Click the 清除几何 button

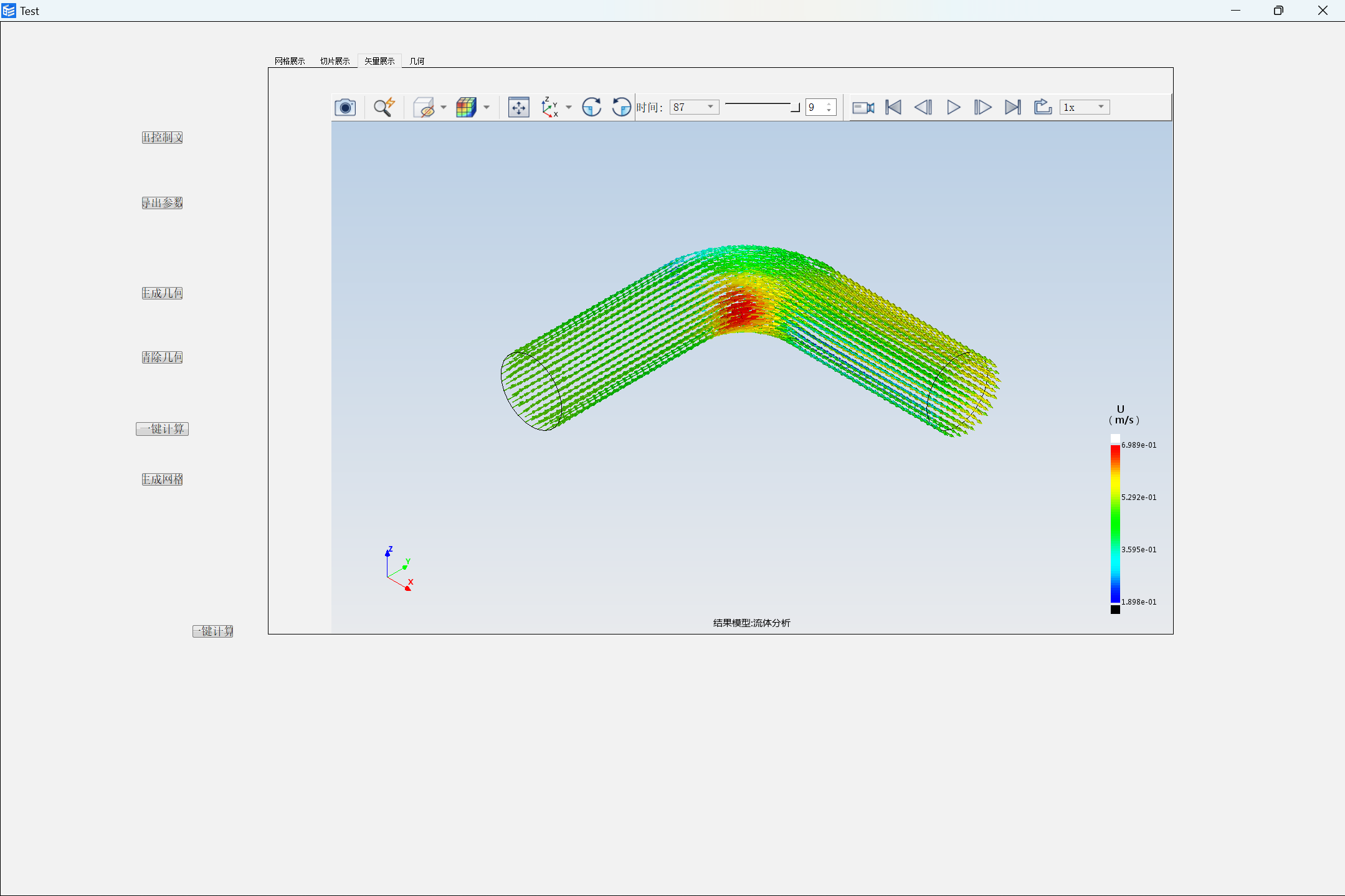pyautogui.click(x=162, y=357)
